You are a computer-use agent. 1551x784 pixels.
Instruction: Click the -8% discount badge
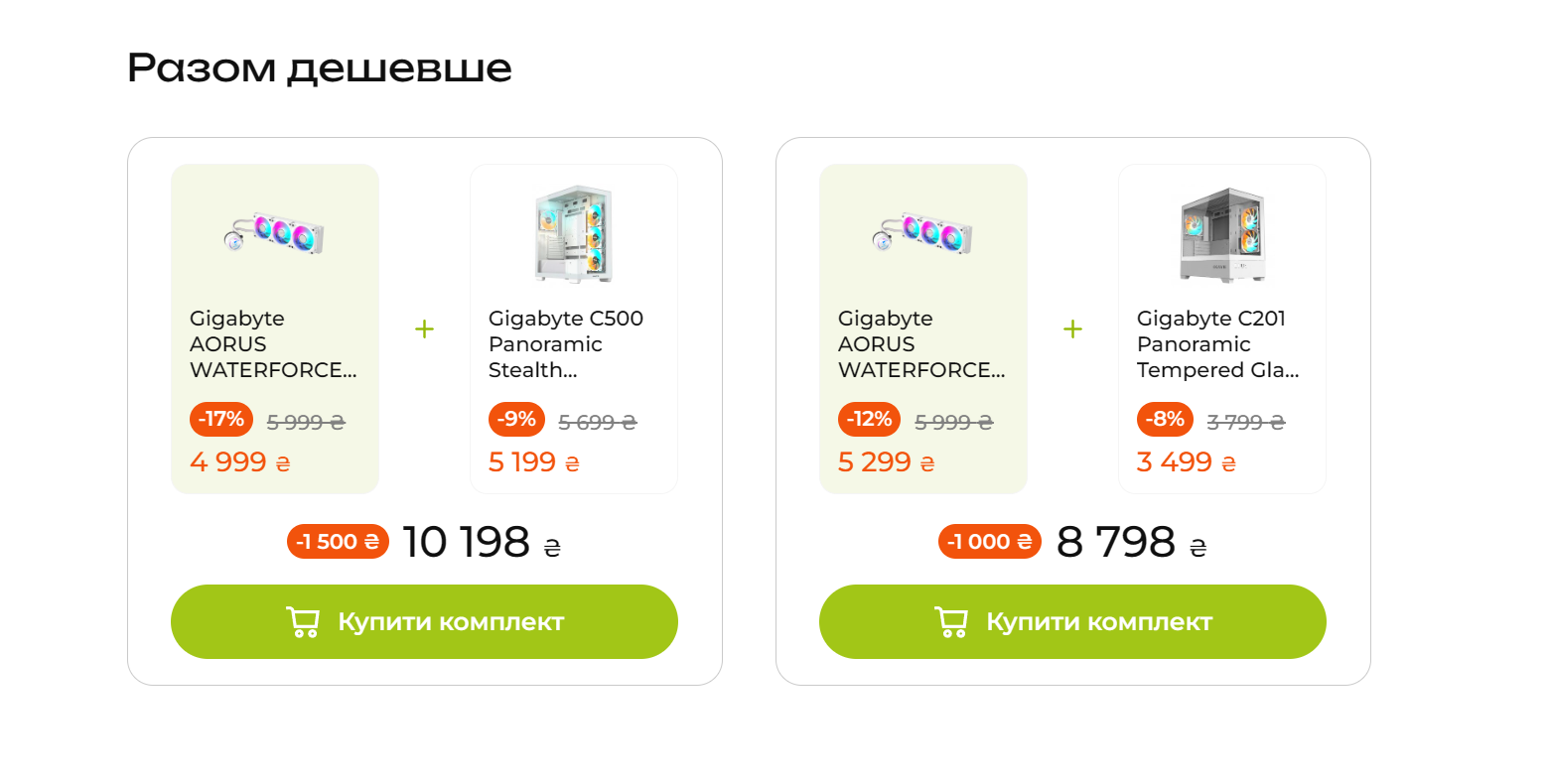[1165, 420]
